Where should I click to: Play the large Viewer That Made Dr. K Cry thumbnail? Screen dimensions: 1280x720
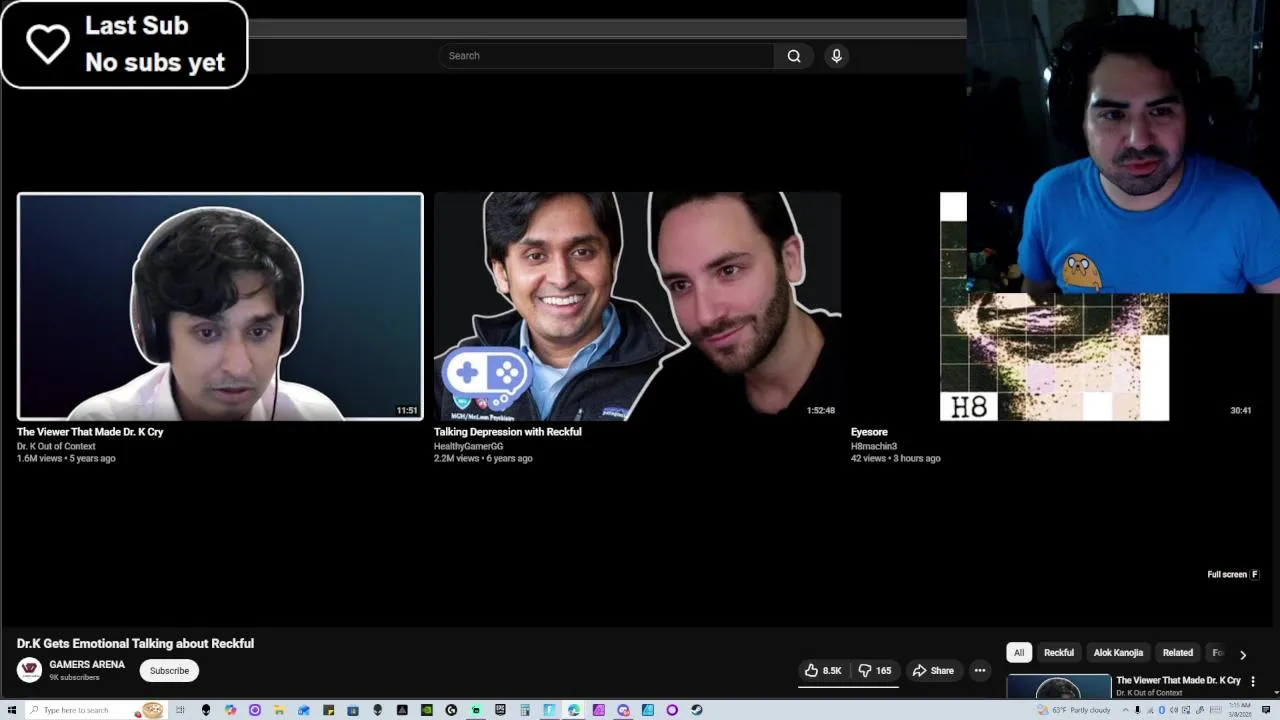tap(220, 306)
